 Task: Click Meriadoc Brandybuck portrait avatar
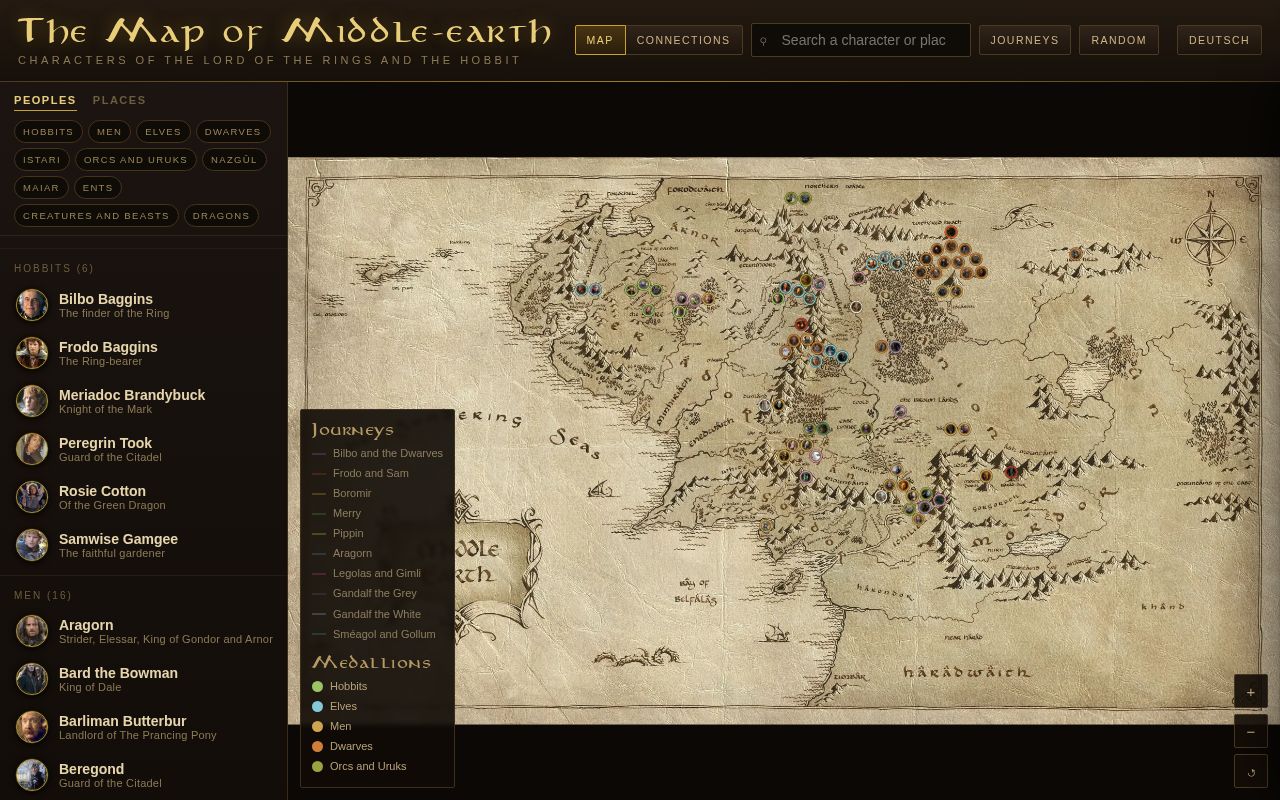(x=32, y=401)
